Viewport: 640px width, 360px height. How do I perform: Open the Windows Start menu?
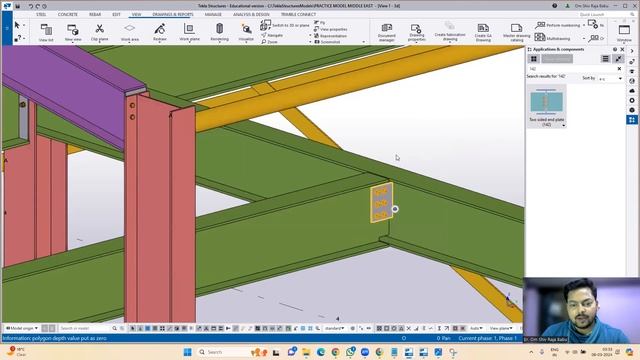pos(188,352)
